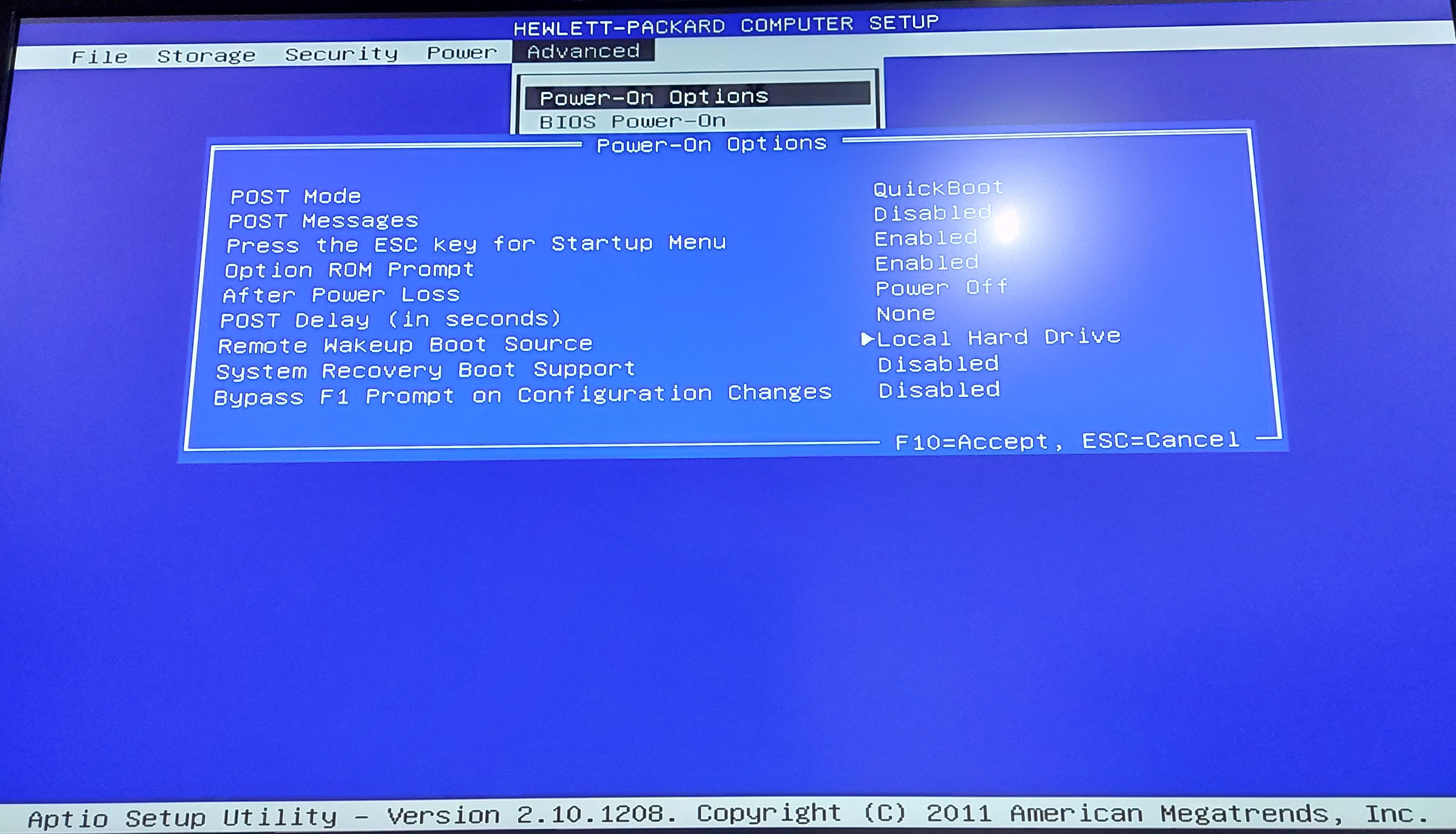Click the Aptio Setup Utility version footer

click(x=728, y=815)
